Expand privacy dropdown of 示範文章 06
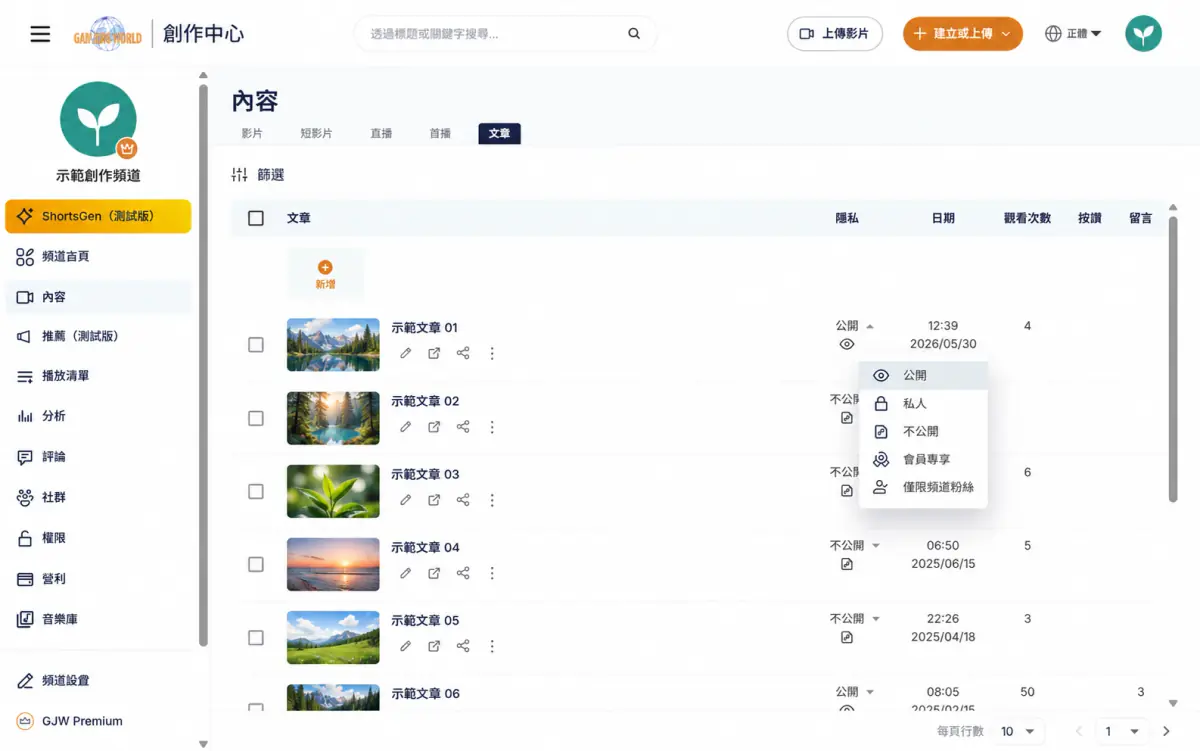The image size is (1200, 751). 870,692
